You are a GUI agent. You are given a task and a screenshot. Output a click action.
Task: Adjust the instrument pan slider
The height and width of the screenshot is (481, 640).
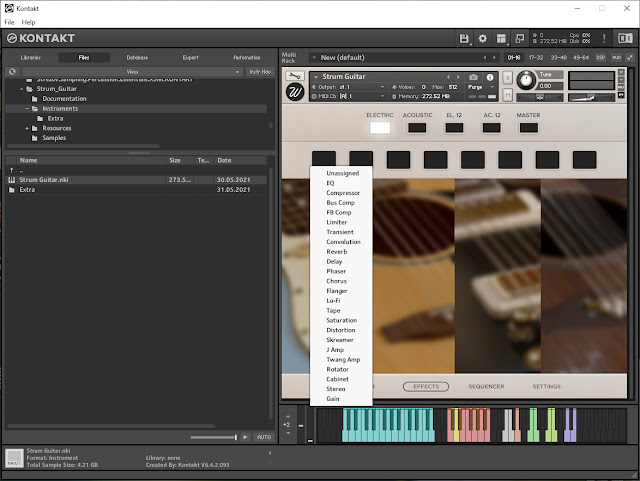[x=540, y=97]
